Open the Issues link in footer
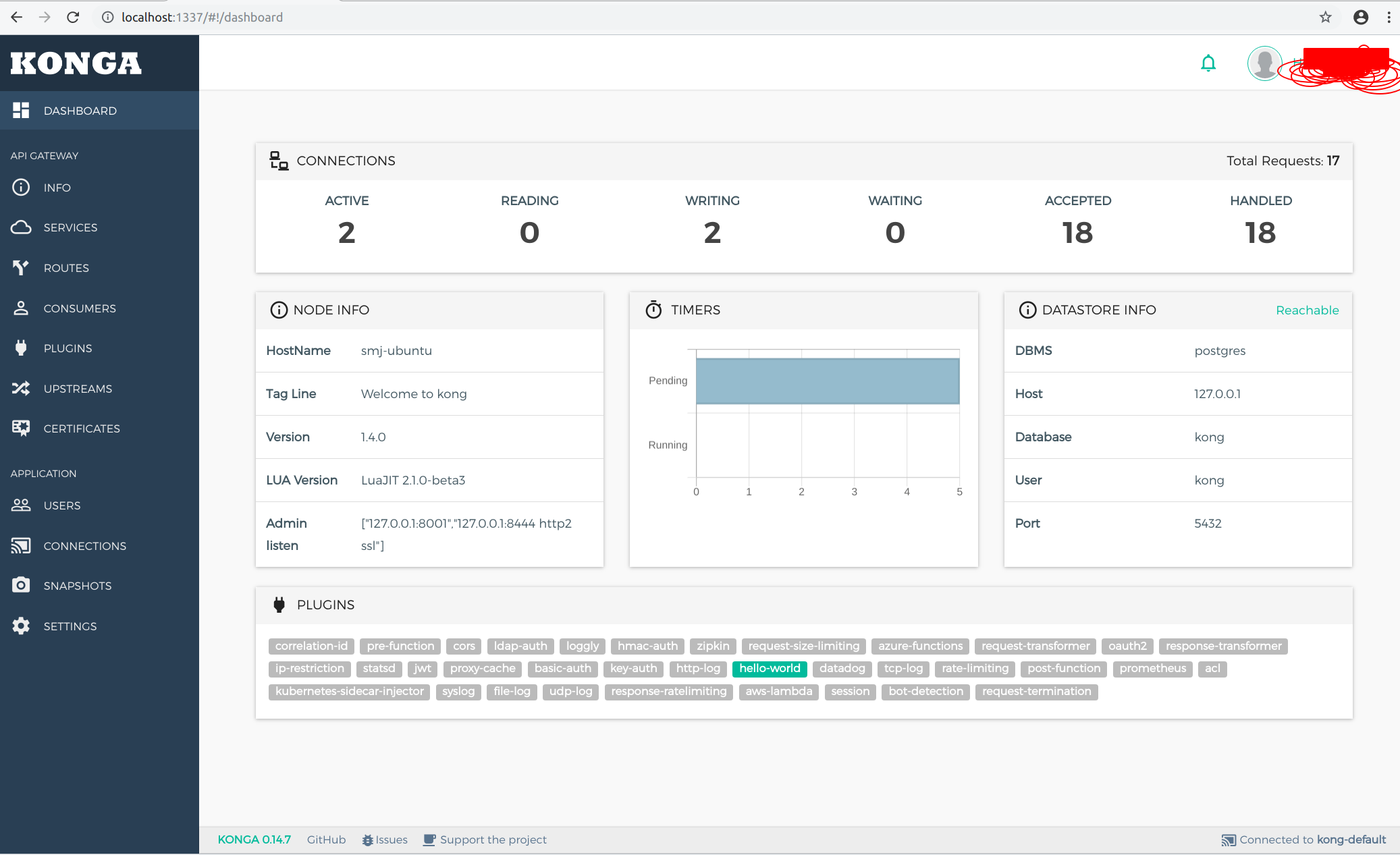Image resolution: width=1400 pixels, height=855 pixels. pyautogui.click(x=391, y=839)
